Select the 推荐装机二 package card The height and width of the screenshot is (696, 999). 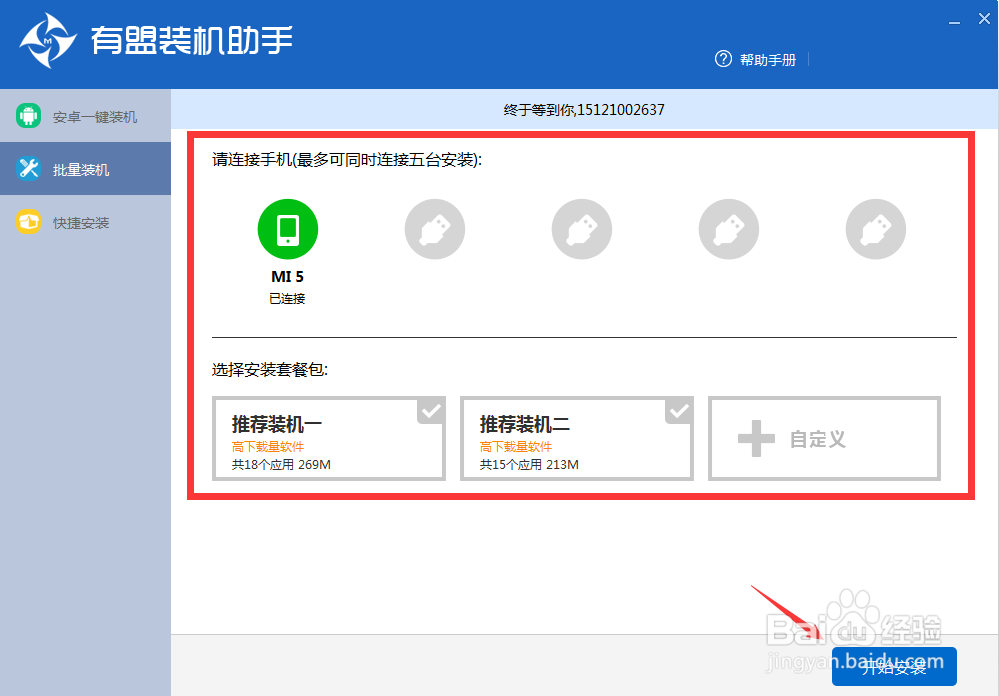point(577,438)
